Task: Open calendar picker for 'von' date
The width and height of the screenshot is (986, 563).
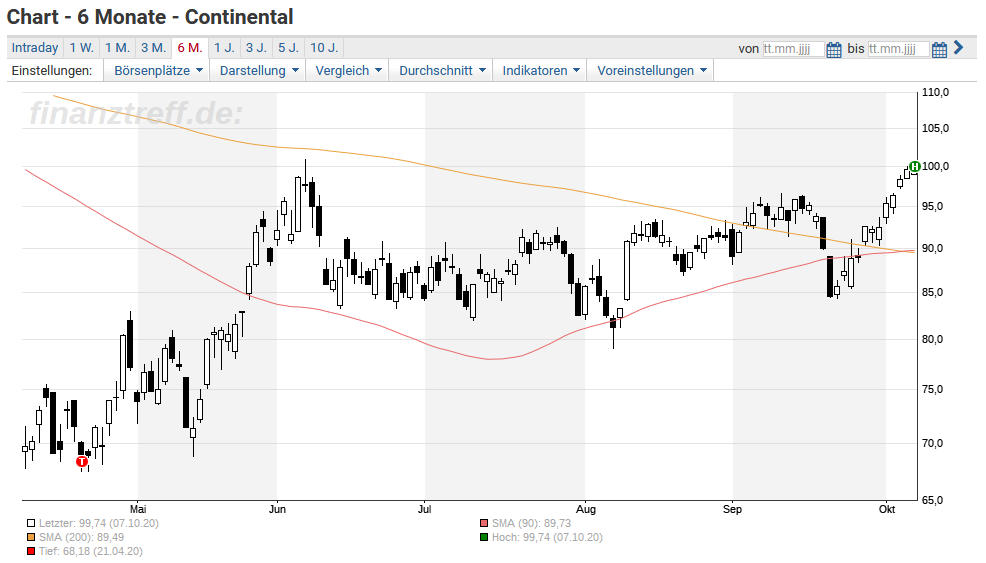Action: click(834, 50)
